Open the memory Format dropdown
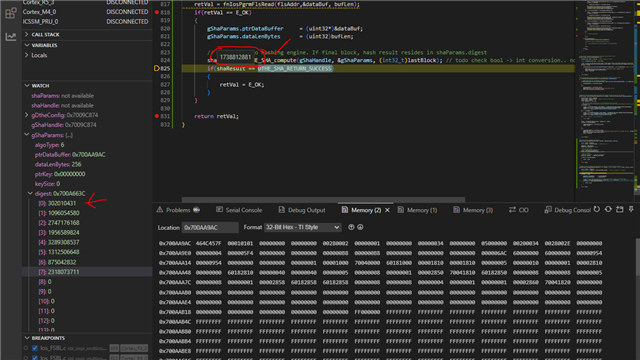 302,227
